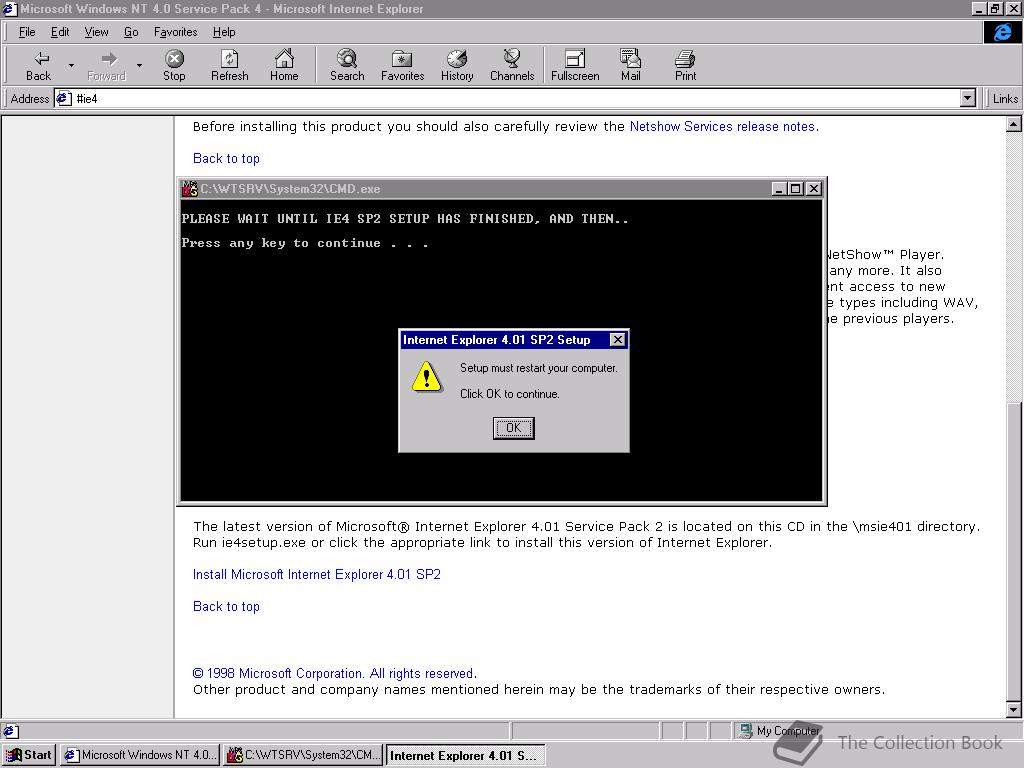The image size is (1024, 768).
Task: Open the Forward history dropdown arrow
Action: (139, 65)
